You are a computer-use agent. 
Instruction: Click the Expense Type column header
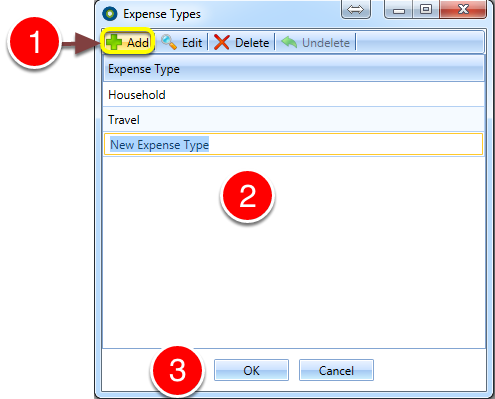(294, 69)
